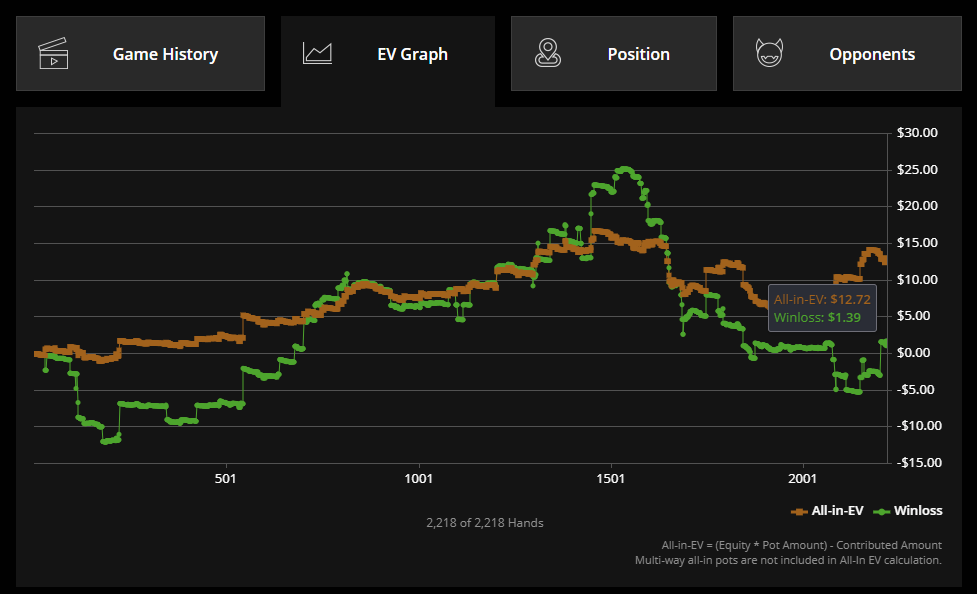The width and height of the screenshot is (977, 594).
Task: Click the Opponents devil face icon
Action: coord(769,53)
